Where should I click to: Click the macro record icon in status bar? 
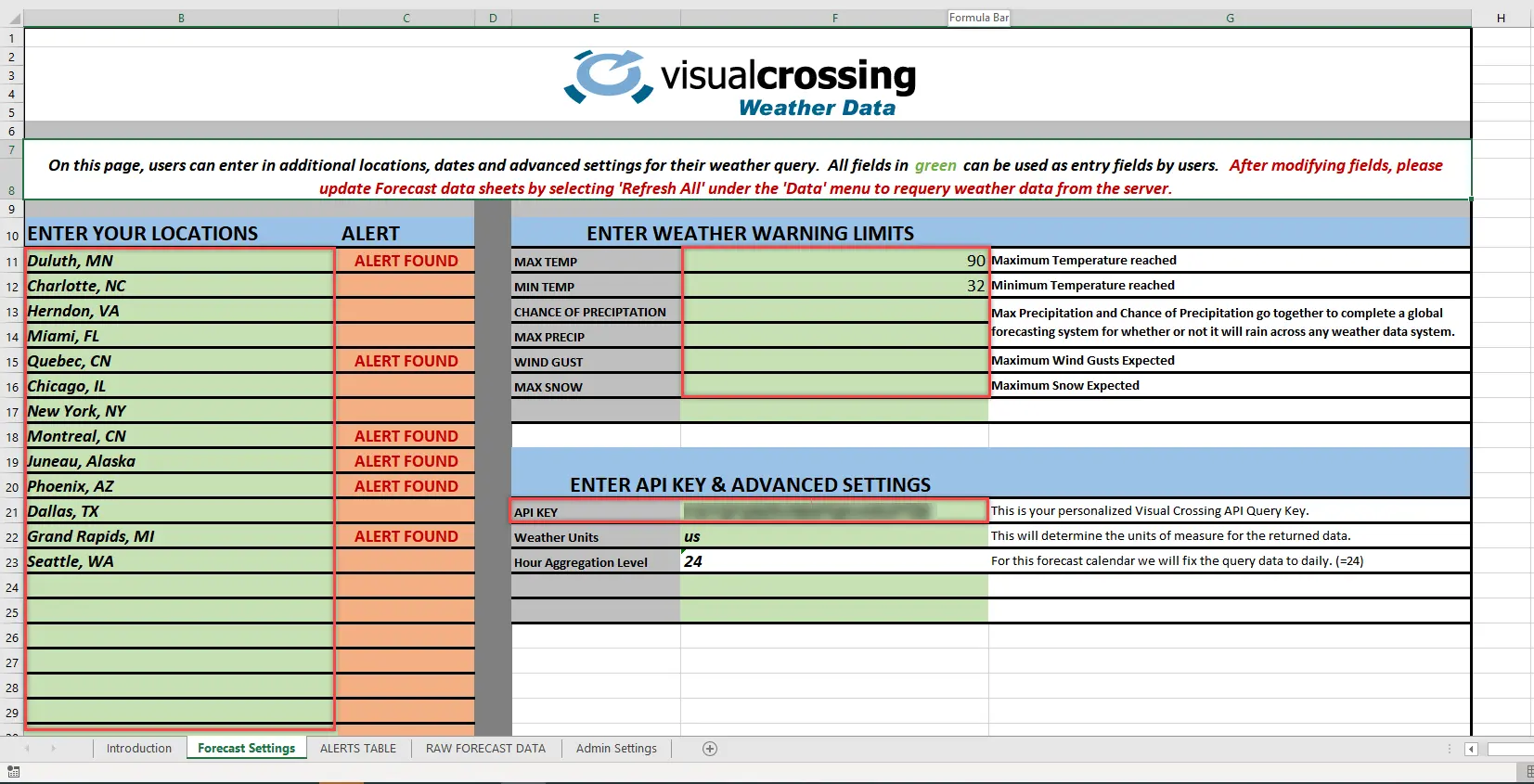[13, 772]
